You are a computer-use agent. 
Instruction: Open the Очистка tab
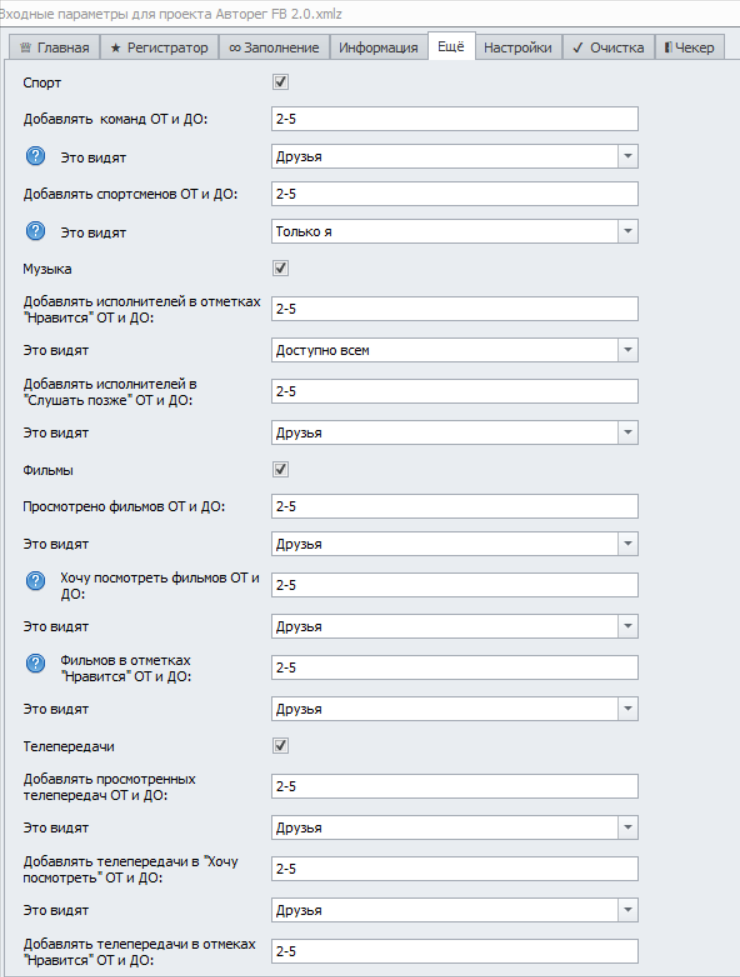[608, 48]
